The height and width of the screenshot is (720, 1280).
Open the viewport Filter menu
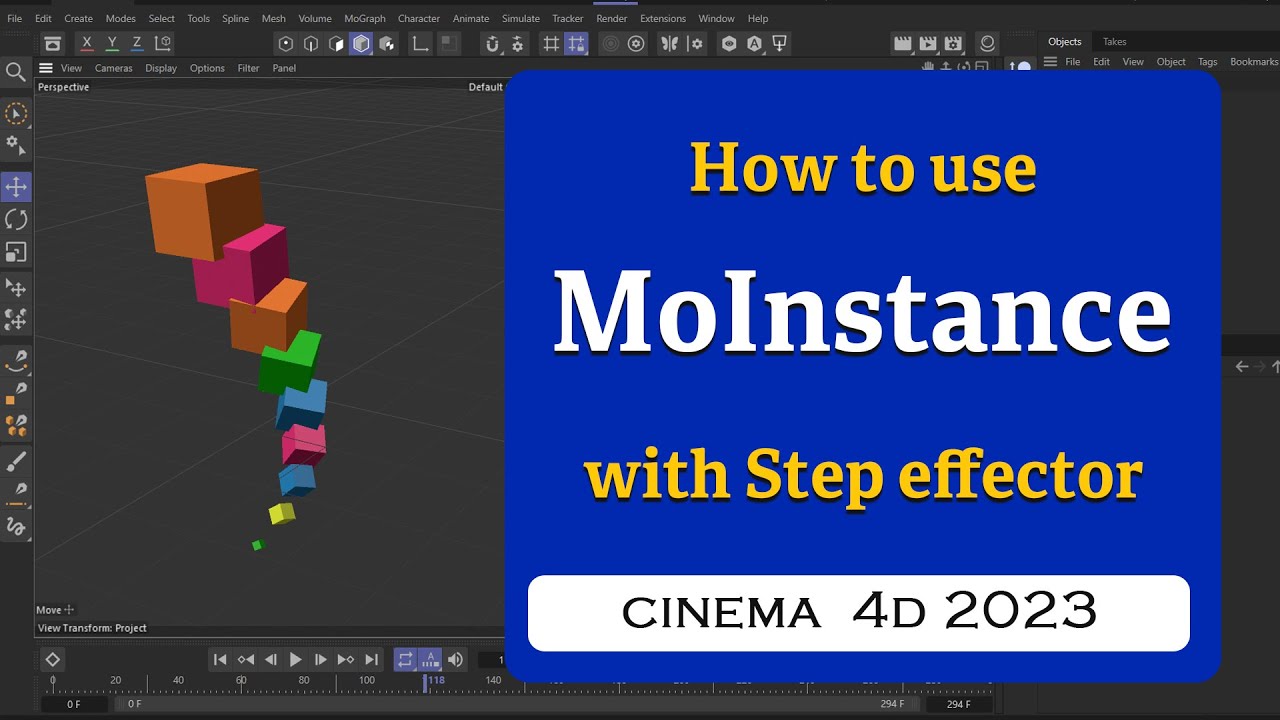[249, 68]
